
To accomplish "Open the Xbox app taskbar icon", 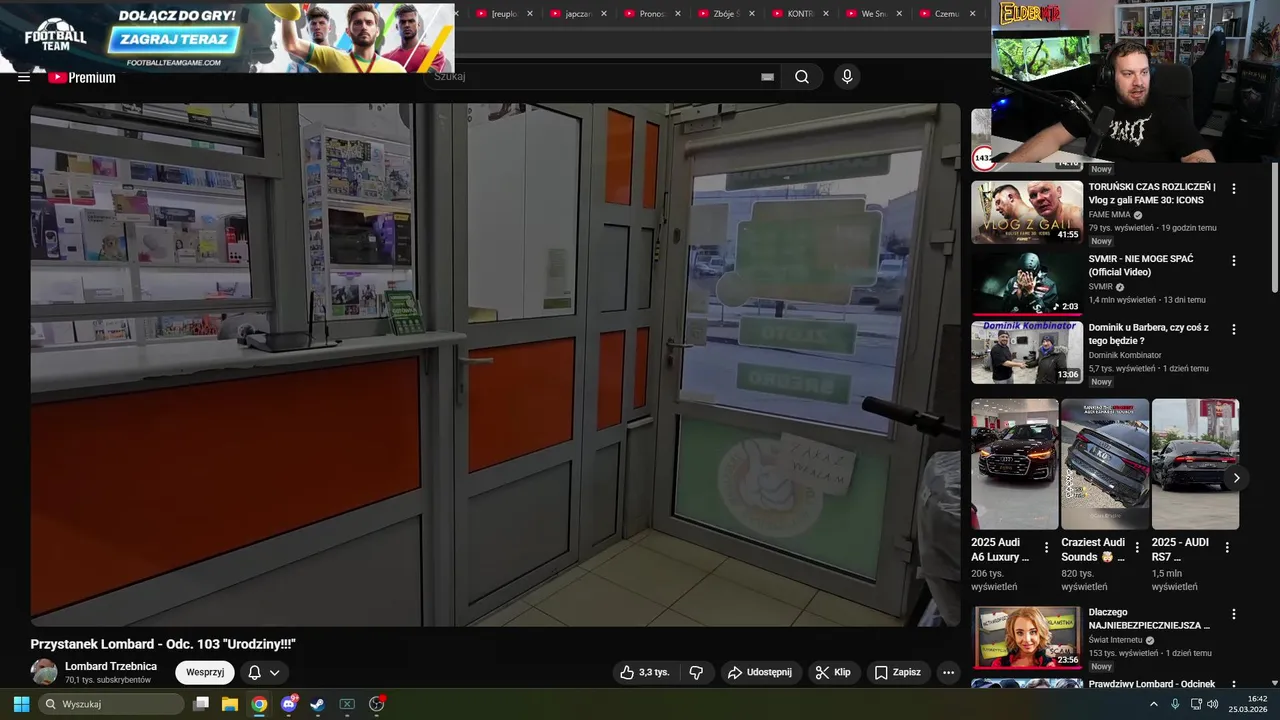I will pos(347,704).
